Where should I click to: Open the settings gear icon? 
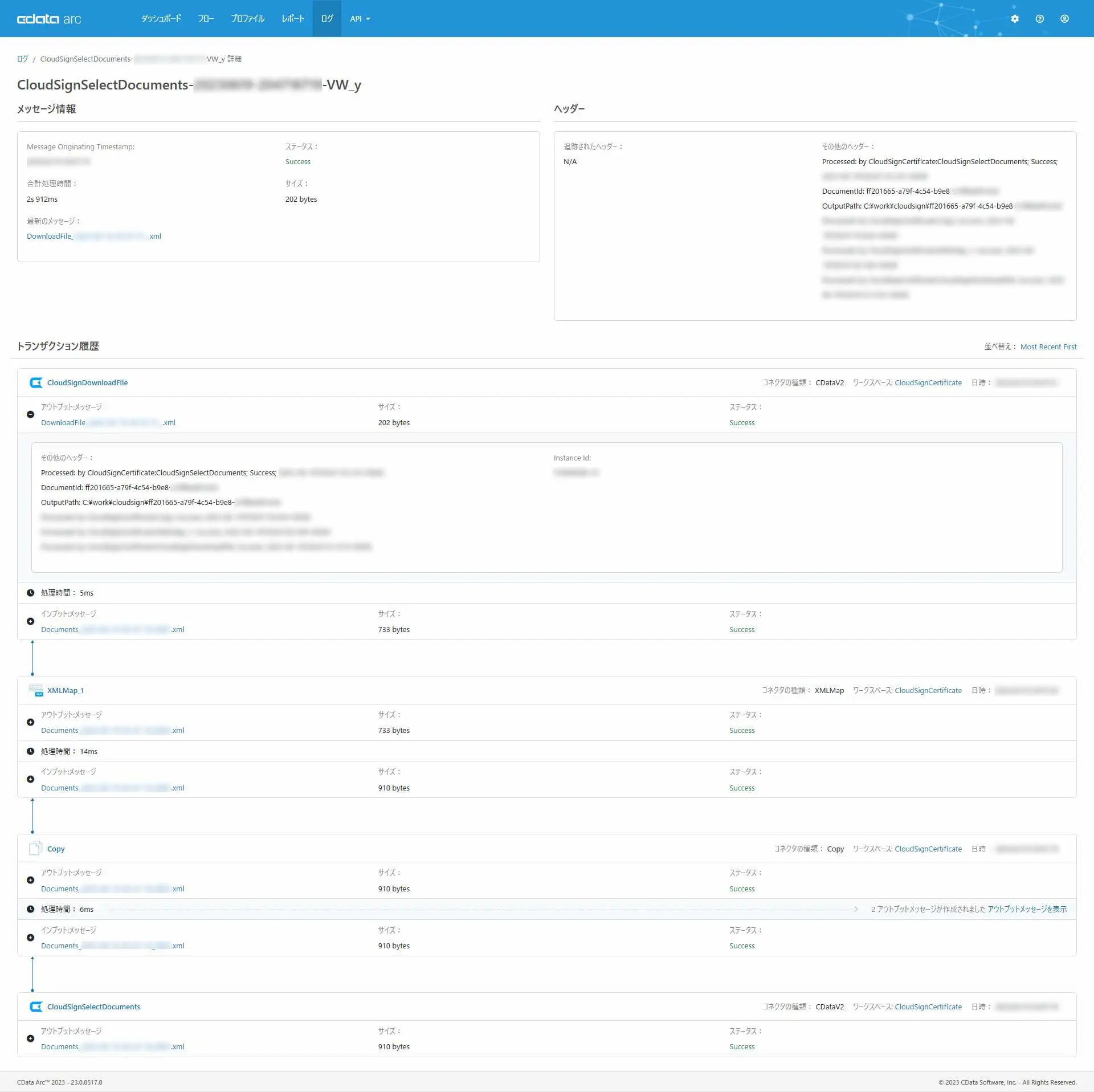click(1015, 19)
